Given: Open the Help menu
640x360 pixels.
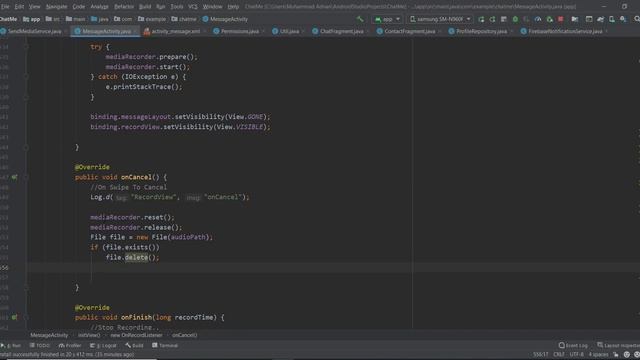Looking at the screenshot, I should (233, 7).
